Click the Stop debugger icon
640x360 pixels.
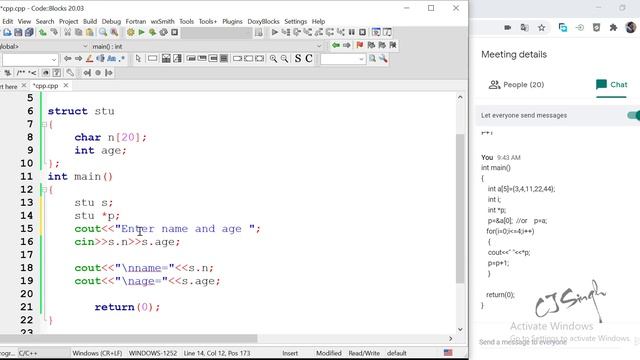coord(362,32)
